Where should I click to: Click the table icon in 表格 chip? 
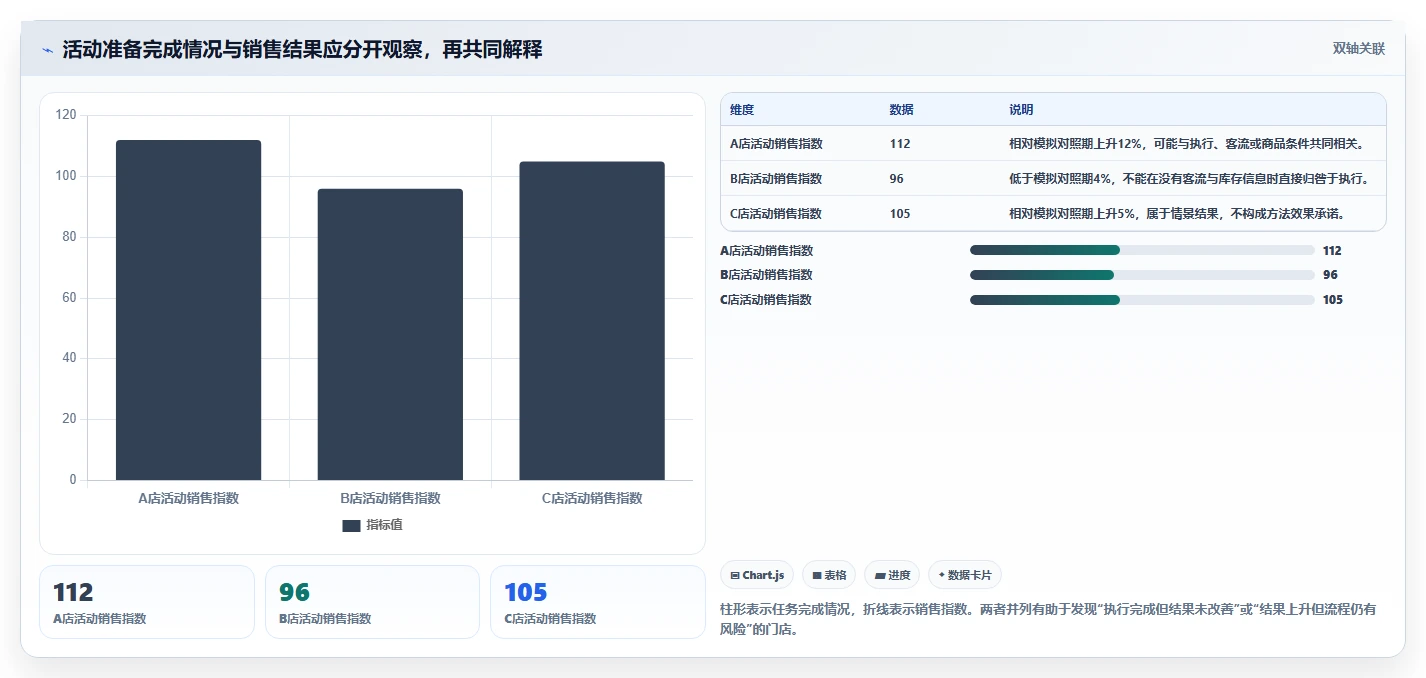[817, 576]
